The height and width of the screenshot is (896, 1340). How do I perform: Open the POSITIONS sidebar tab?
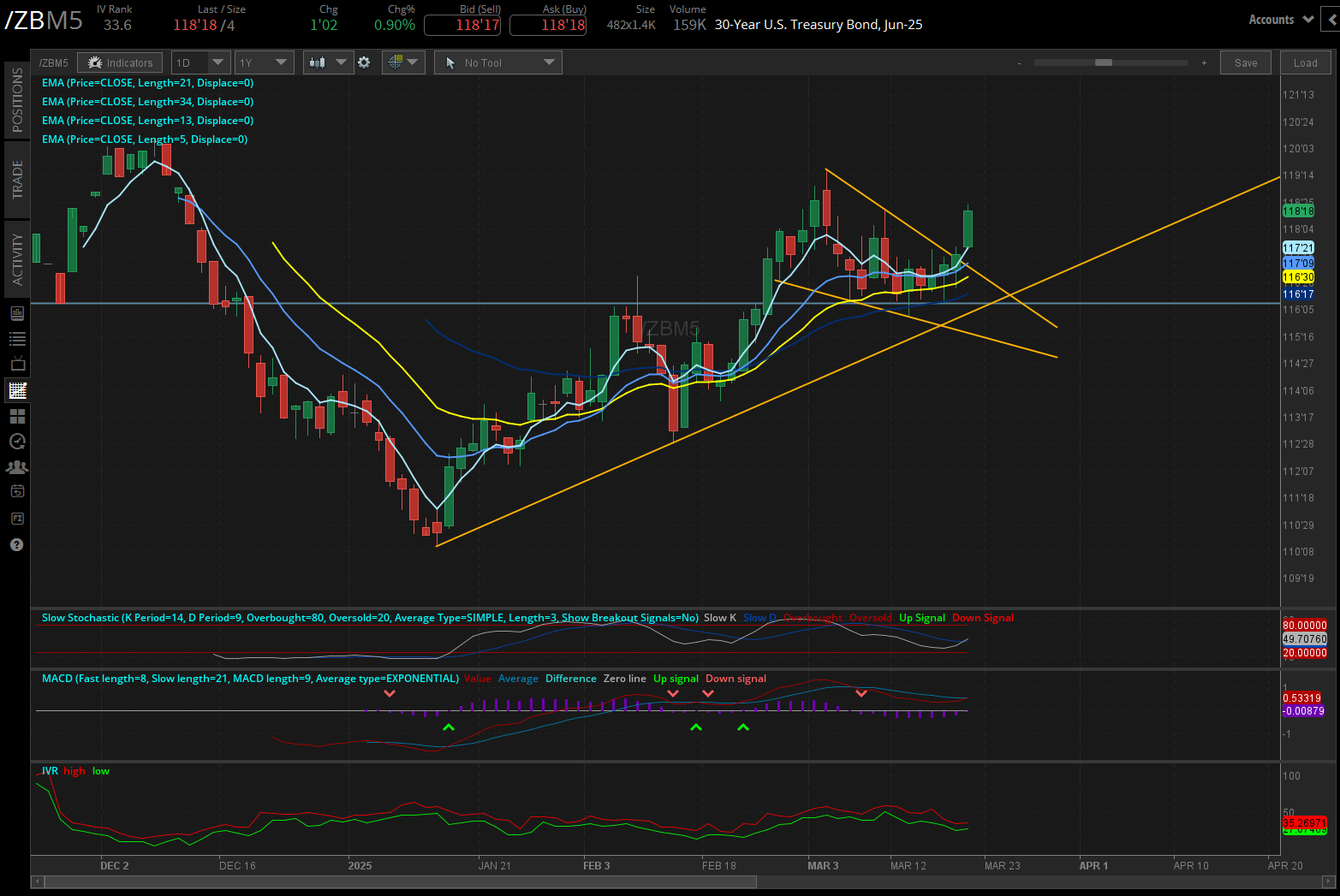pos(17,101)
